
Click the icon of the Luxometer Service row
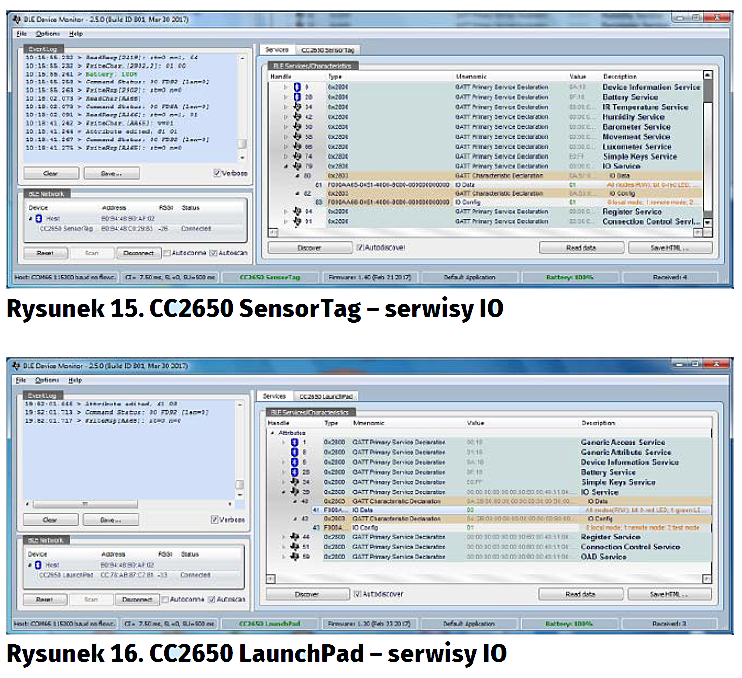[297, 147]
